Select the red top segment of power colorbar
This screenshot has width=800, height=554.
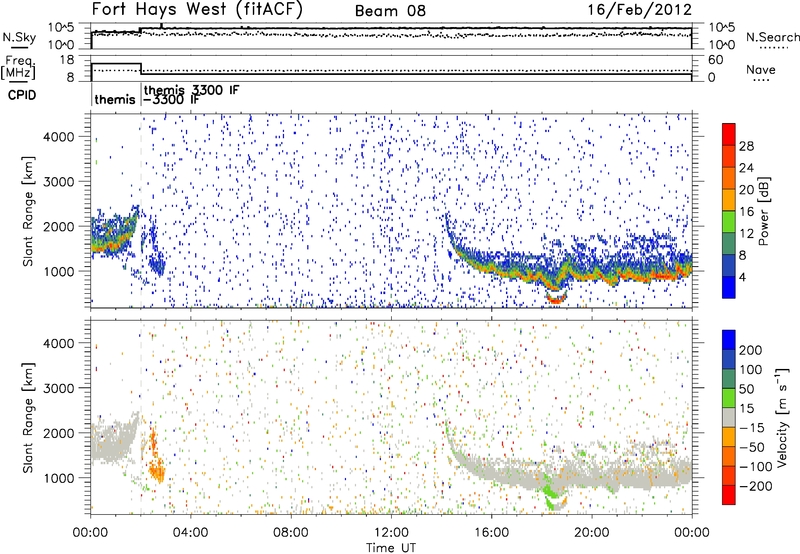tap(729, 134)
